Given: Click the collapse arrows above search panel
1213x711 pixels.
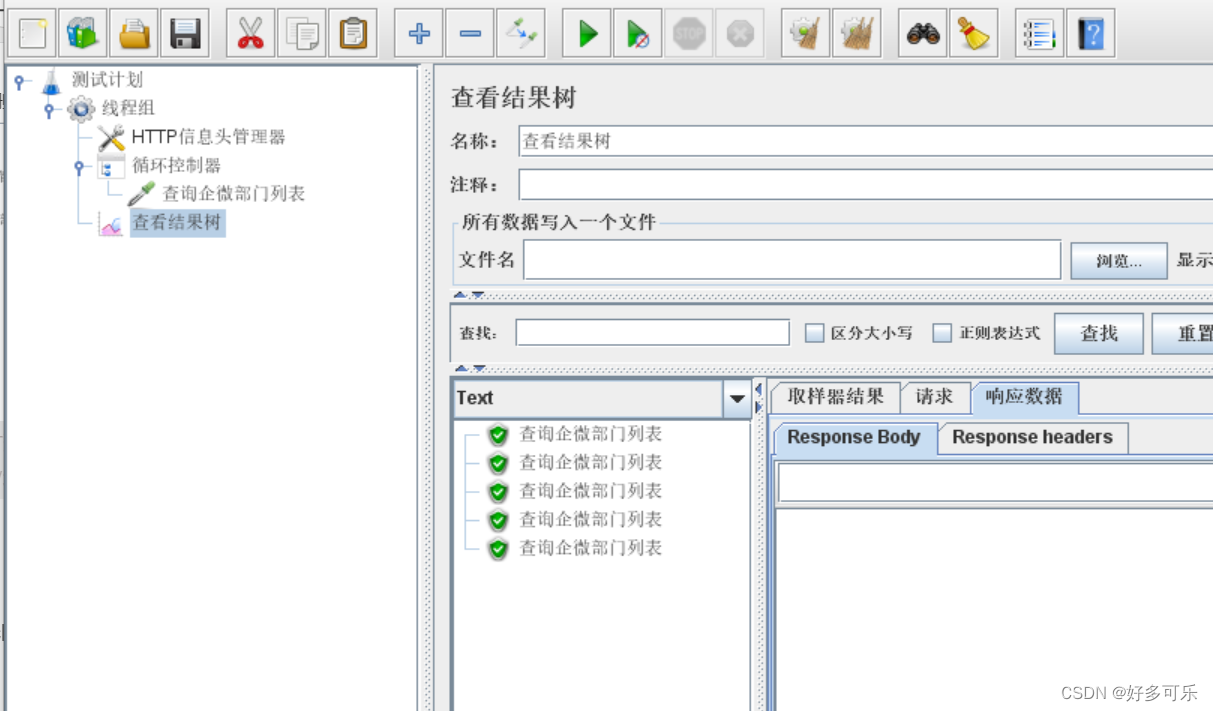Looking at the screenshot, I should click(469, 295).
